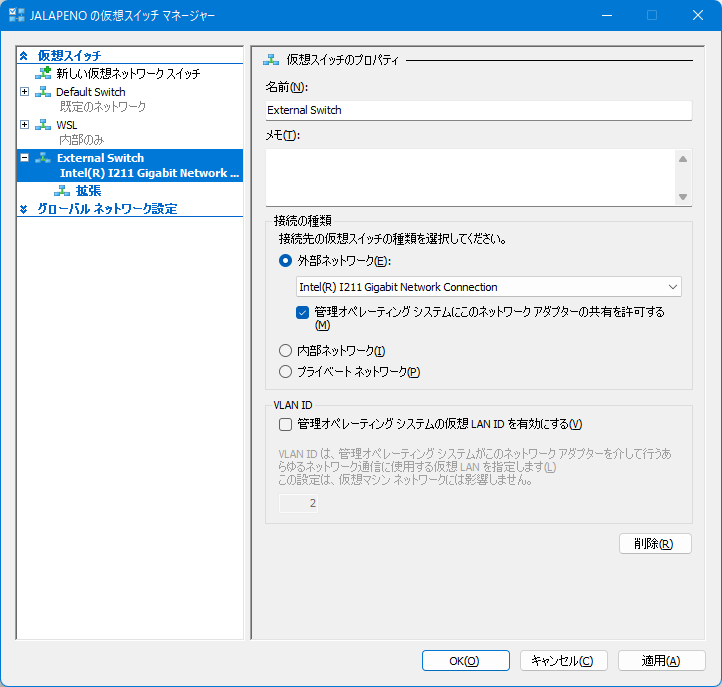The width and height of the screenshot is (722, 687).
Task: Close the virtual switch manager window
Action: point(698,15)
